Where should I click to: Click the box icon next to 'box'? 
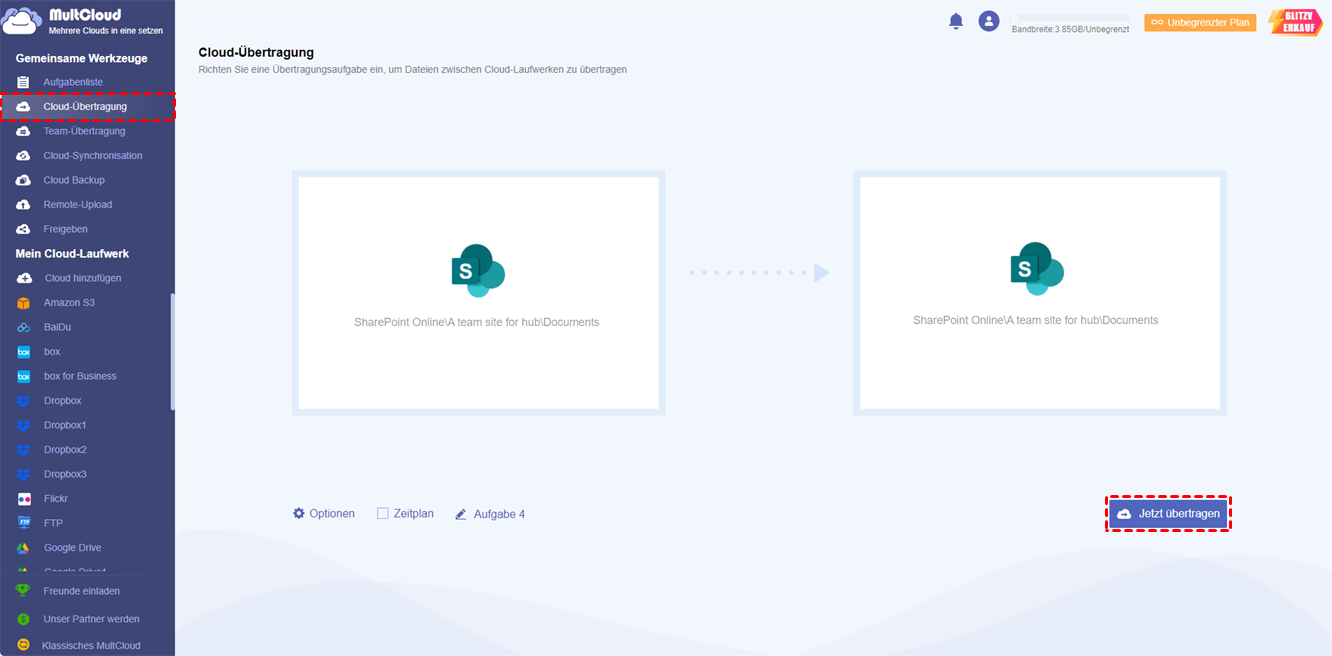point(23,352)
